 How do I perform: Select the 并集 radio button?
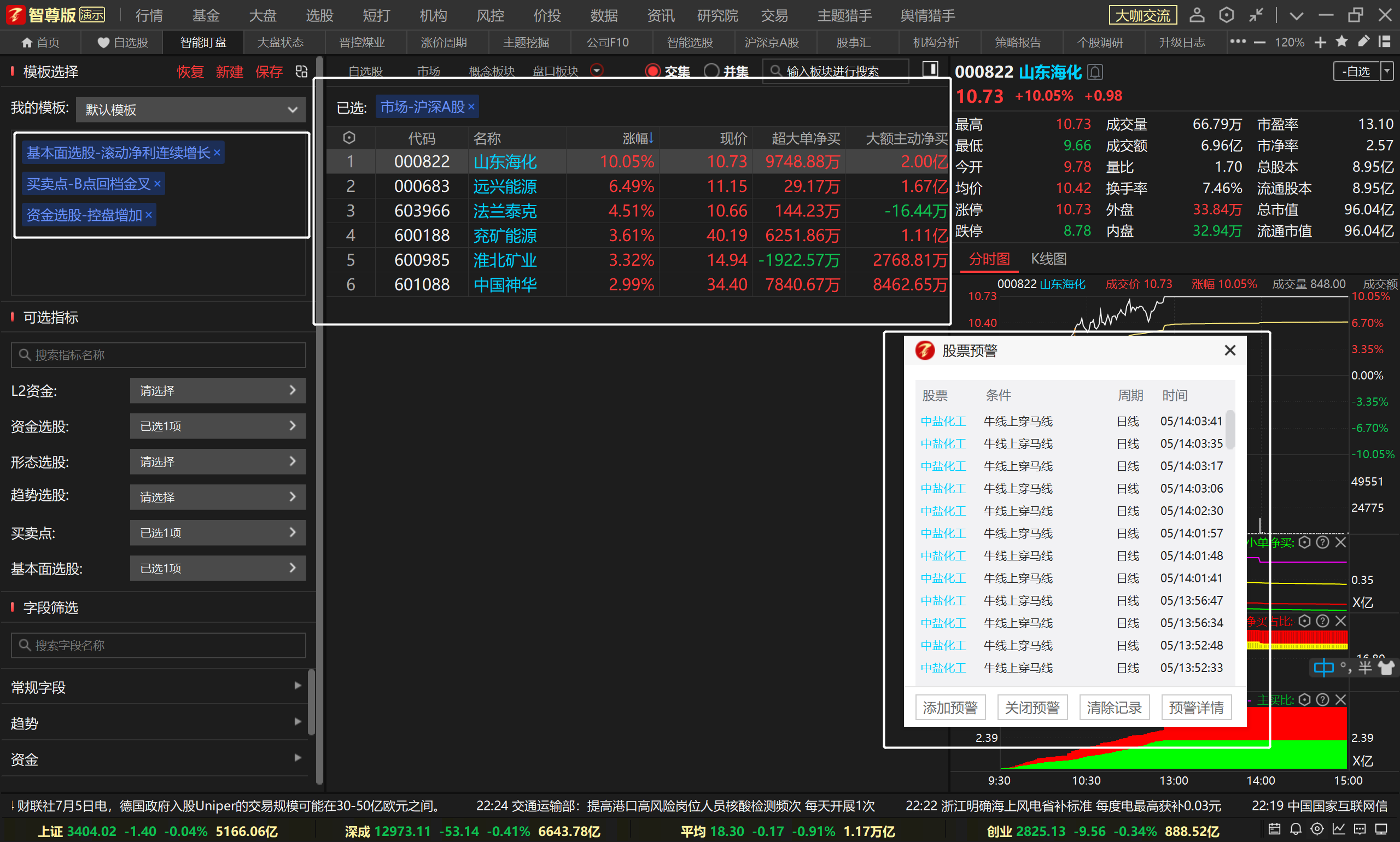click(x=711, y=72)
